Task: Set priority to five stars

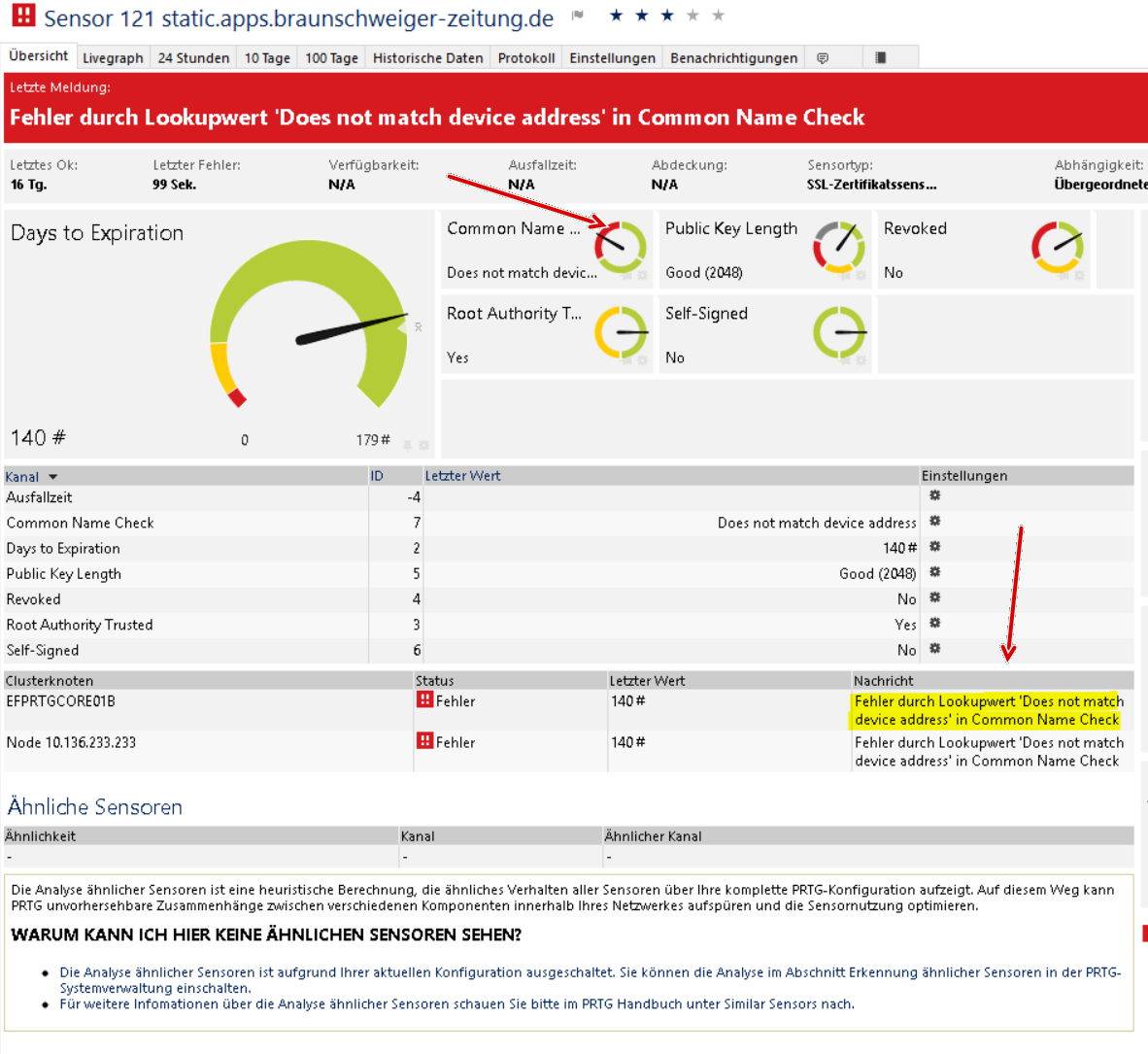Action: (719, 16)
